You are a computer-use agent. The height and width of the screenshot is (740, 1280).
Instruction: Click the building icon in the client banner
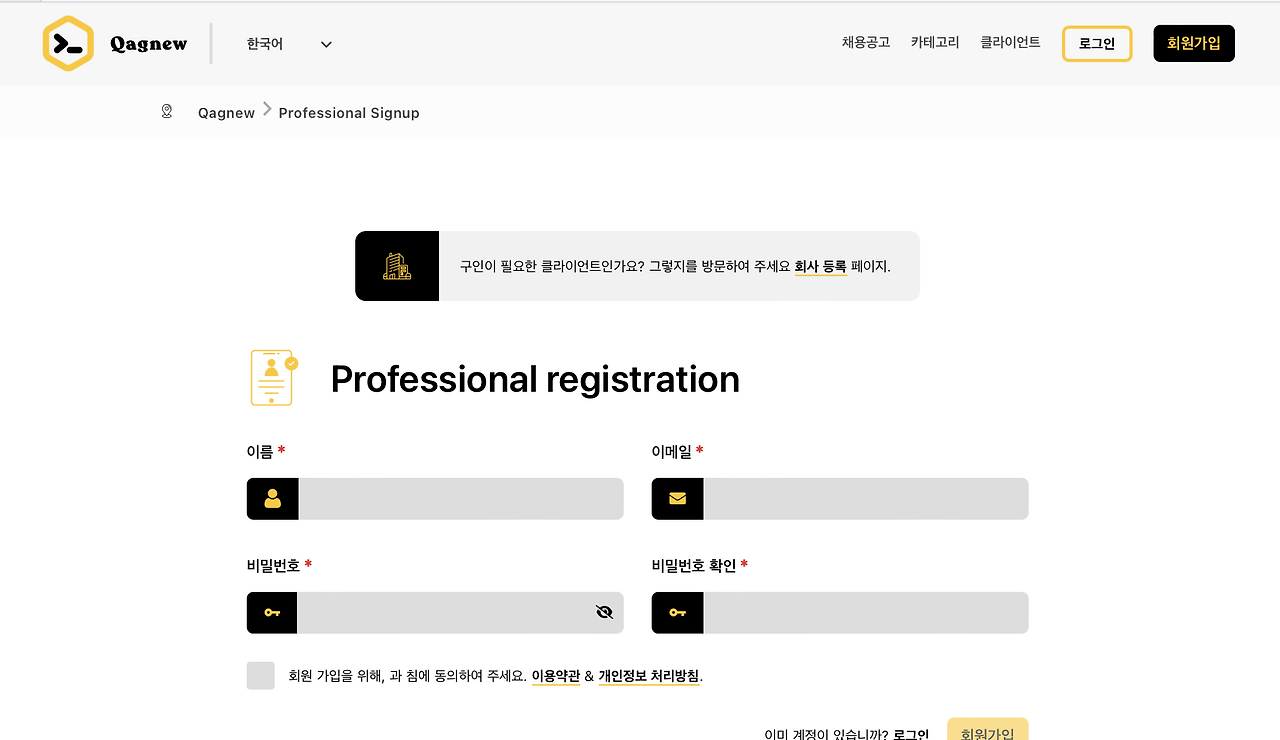pos(396,266)
